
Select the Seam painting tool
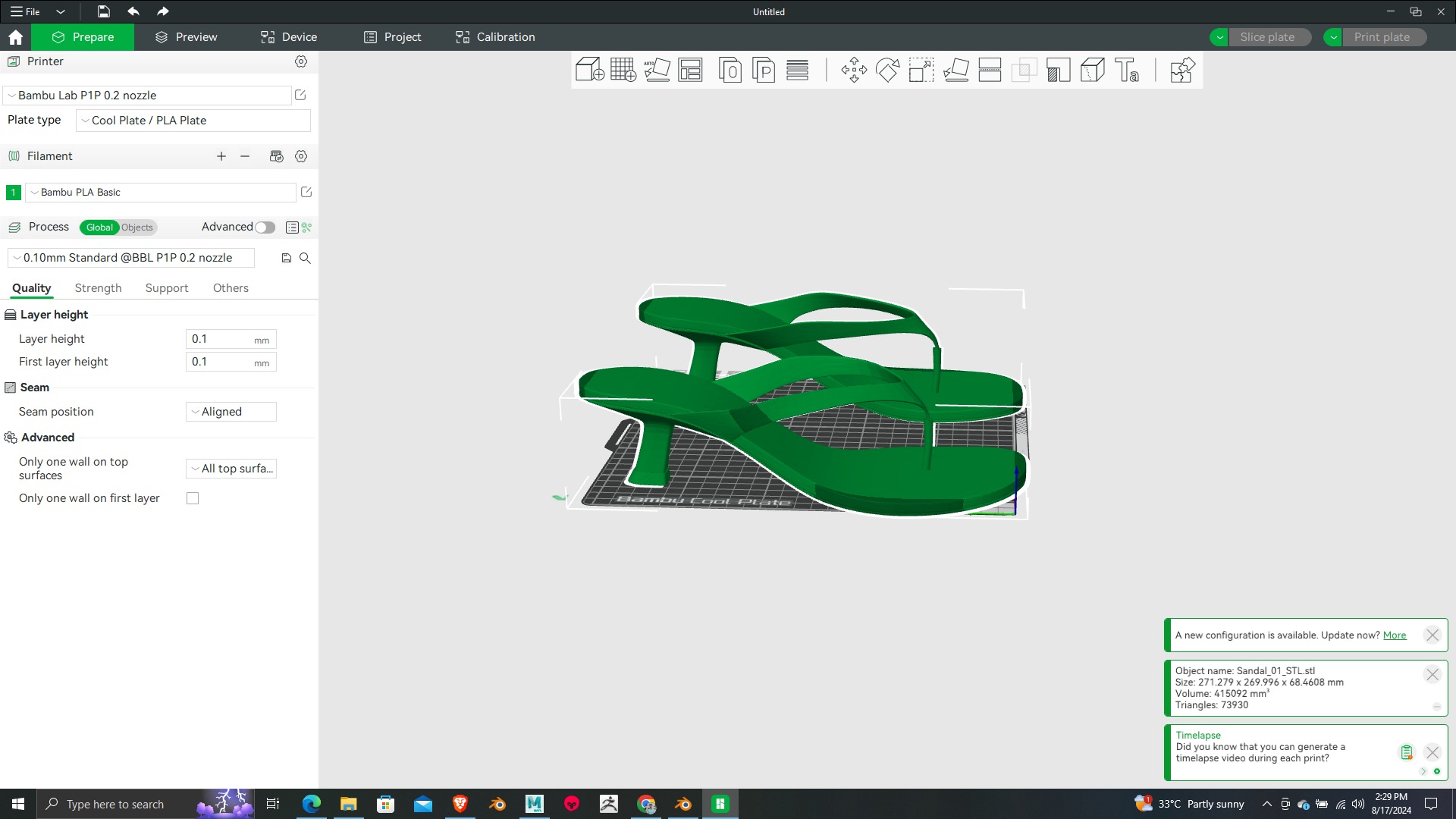1092,70
